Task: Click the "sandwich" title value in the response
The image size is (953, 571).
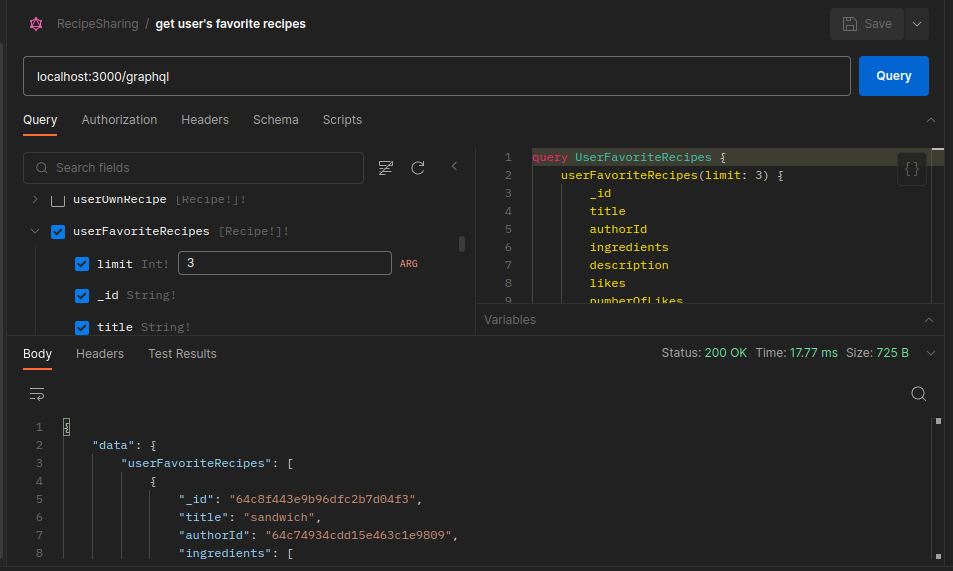Action: (x=279, y=517)
